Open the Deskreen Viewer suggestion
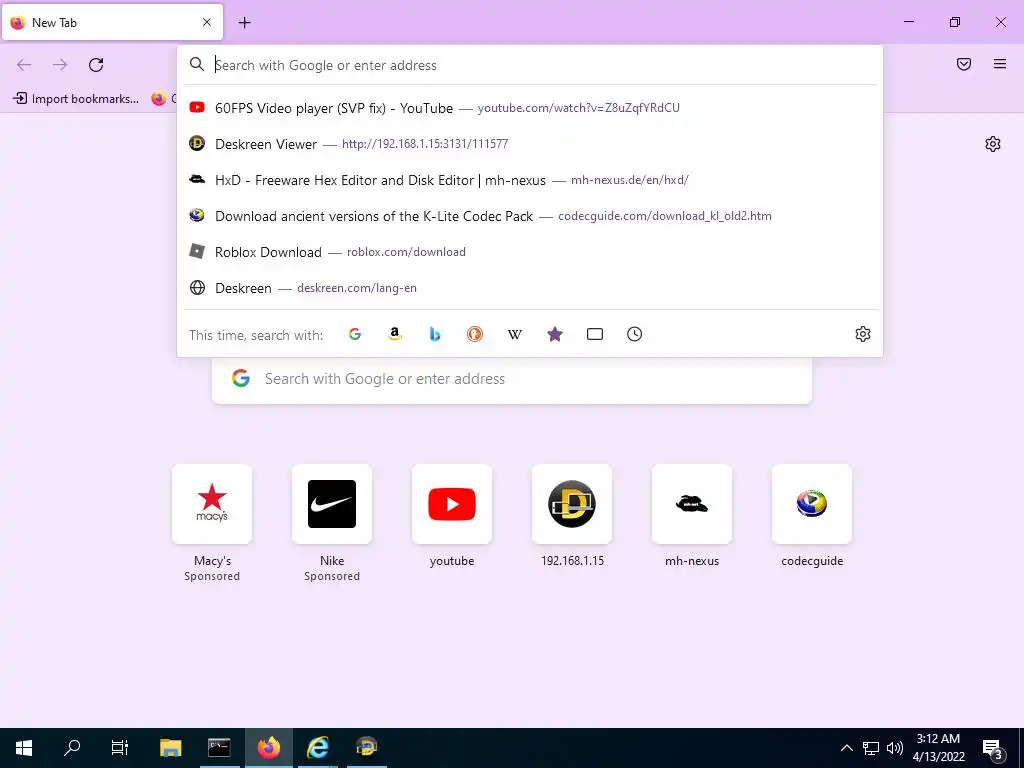This screenshot has width=1024, height=768. point(530,144)
